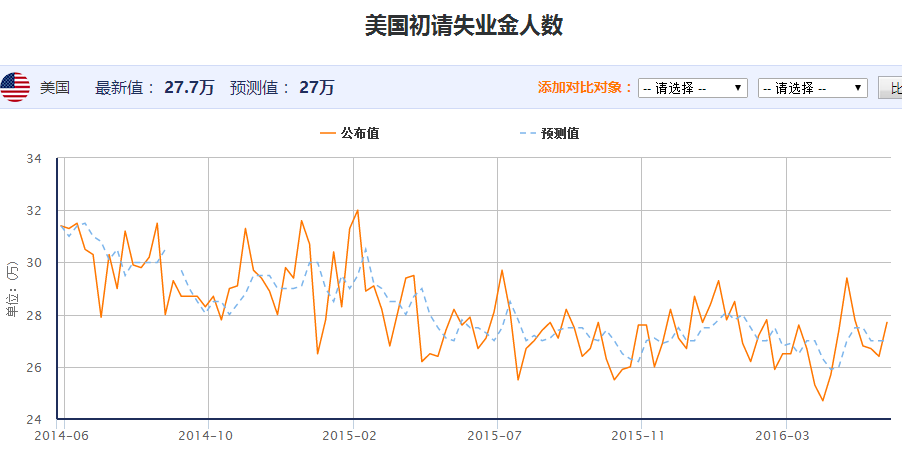Open the first 请选择 comparison dropdown
This screenshot has width=902, height=453.
(x=692, y=88)
